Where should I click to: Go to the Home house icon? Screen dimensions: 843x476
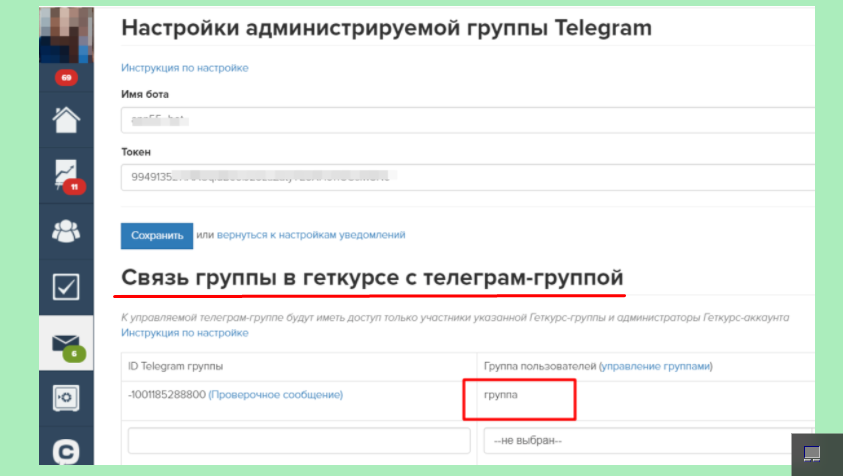coord(67,118)
